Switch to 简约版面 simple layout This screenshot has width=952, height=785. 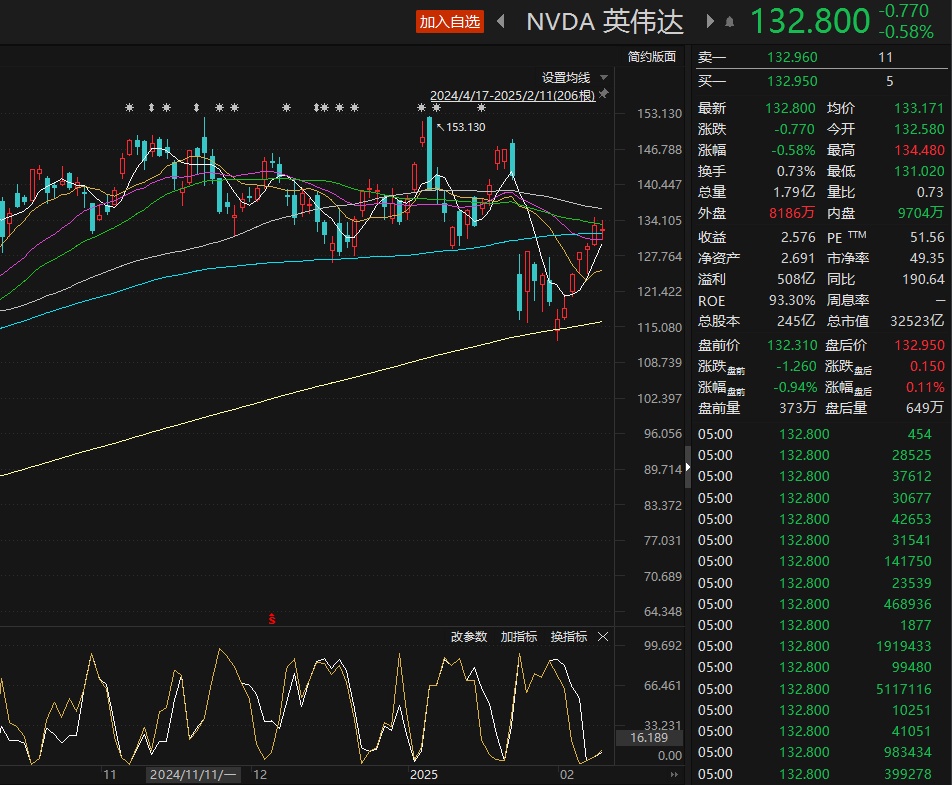(651, 57)
